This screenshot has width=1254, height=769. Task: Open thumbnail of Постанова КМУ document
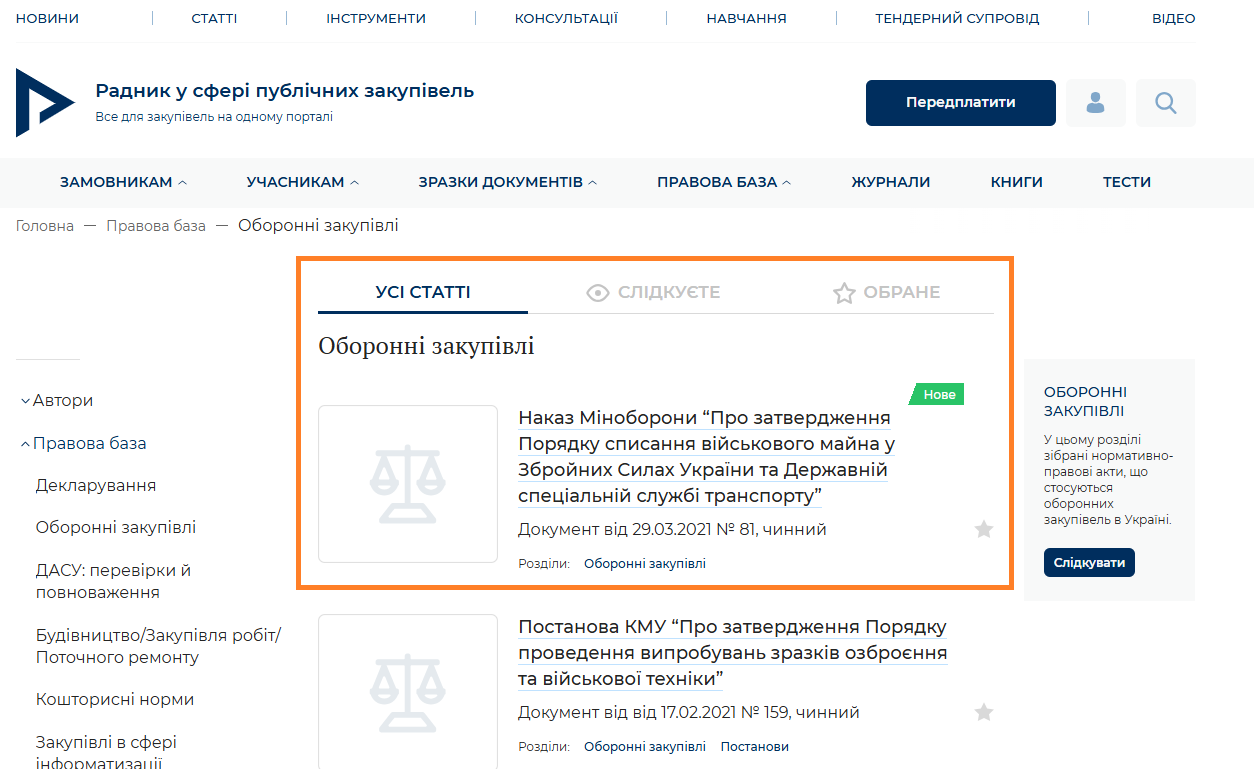coord(408,691)
